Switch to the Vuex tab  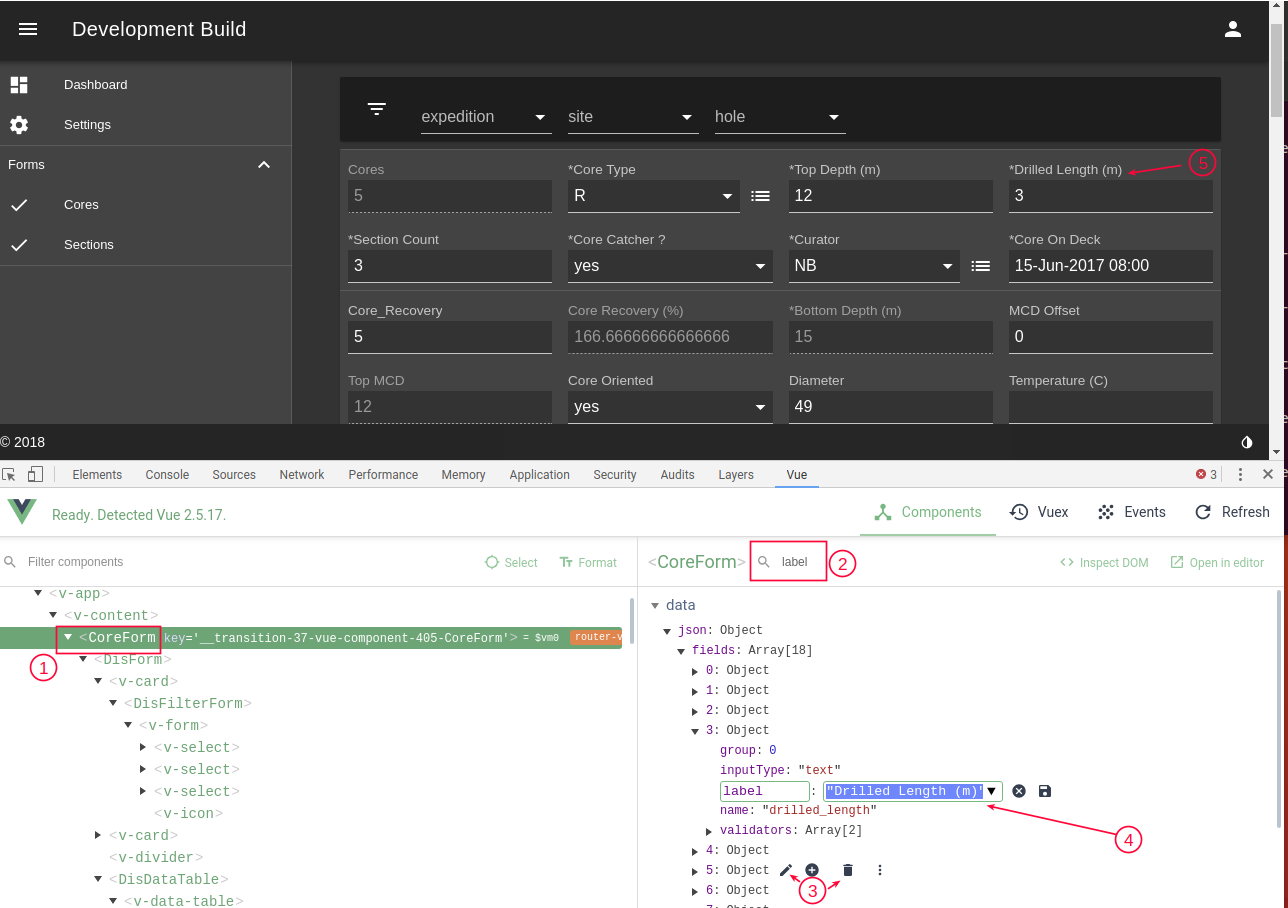click(x=1039, y=512)
